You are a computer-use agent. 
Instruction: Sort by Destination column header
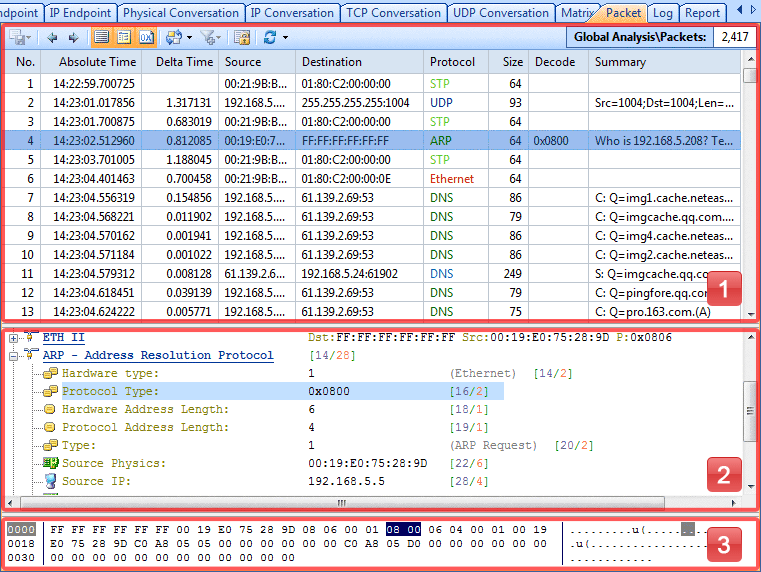pos(360,62)
